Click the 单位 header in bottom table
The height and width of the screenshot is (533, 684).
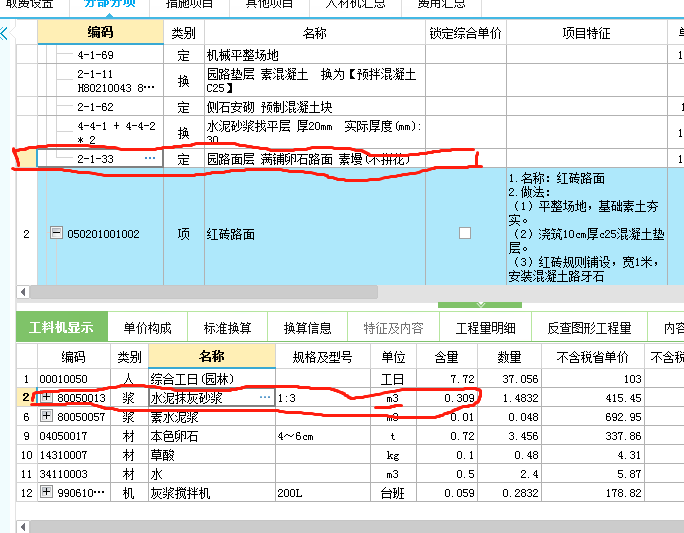pyautogui.click(x=393, y=357)
